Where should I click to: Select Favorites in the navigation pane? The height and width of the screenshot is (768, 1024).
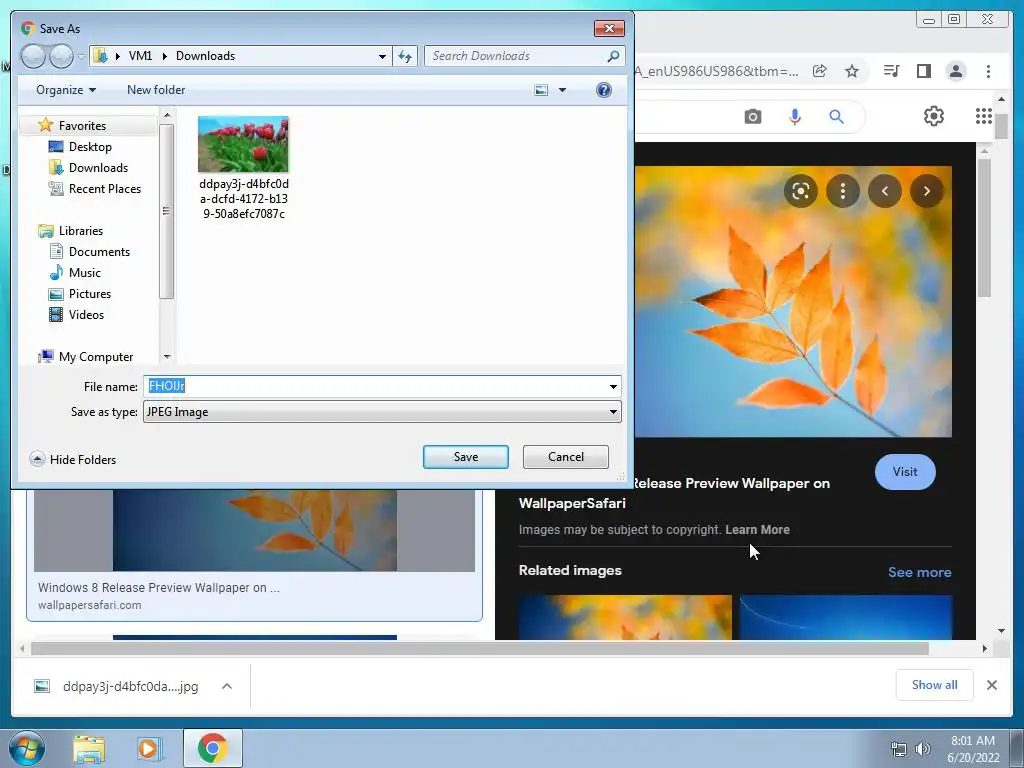pos(82,125)
